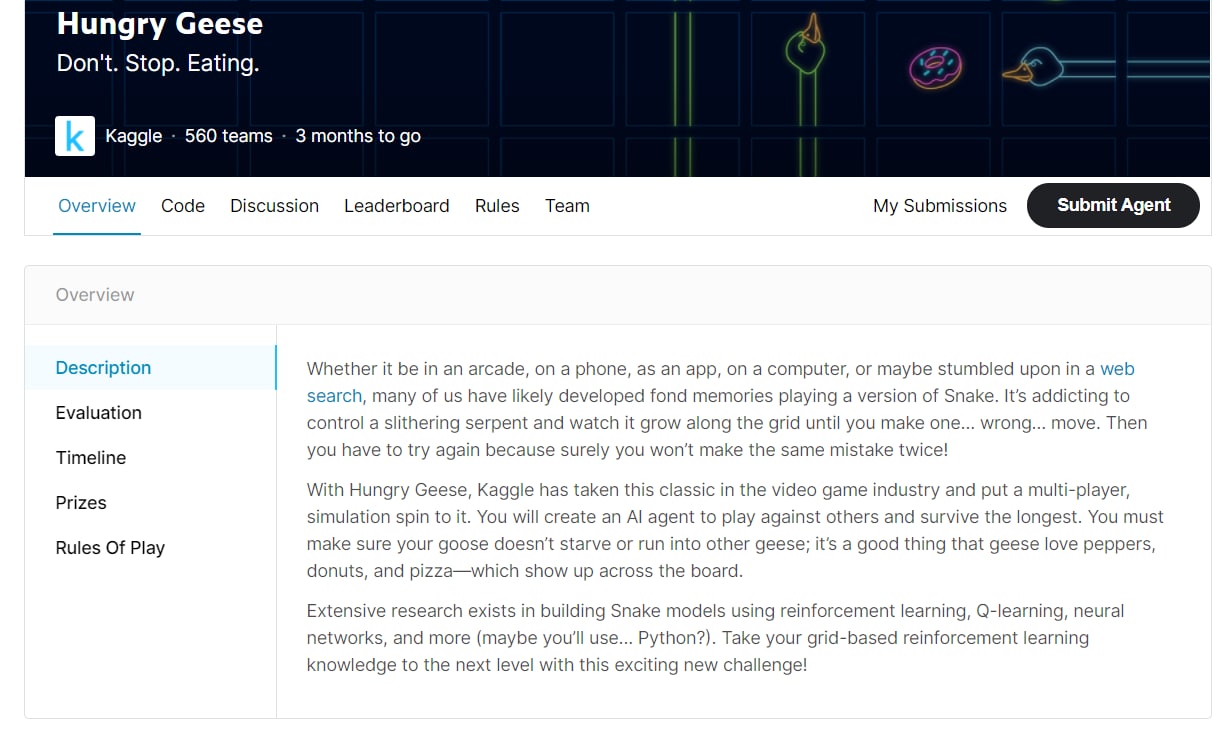This screenshot has width=1230, height=738.
Task: Open the Discussion tab
Action: tap(274, 206)
